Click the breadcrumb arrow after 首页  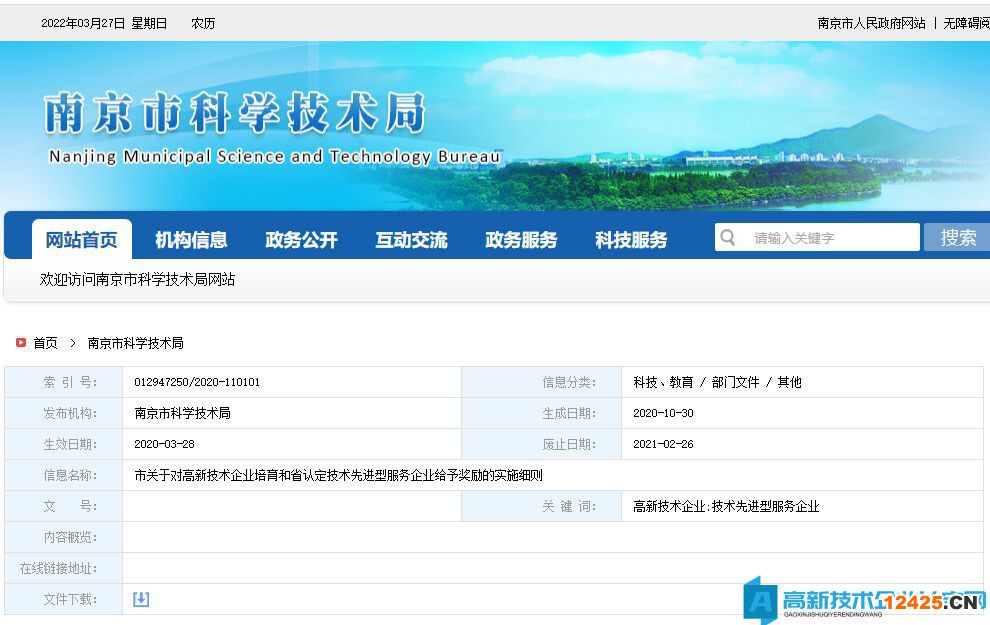tap(73, 343)
